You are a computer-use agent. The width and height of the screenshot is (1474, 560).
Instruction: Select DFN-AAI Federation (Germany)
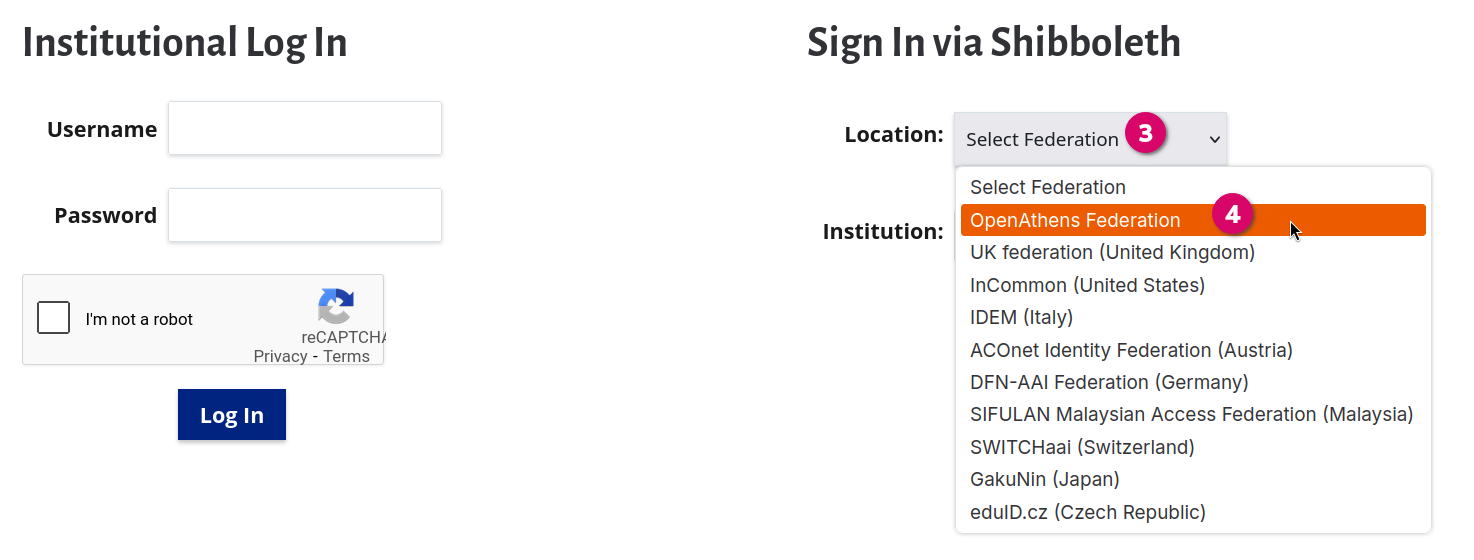[x=1109, y=382]
